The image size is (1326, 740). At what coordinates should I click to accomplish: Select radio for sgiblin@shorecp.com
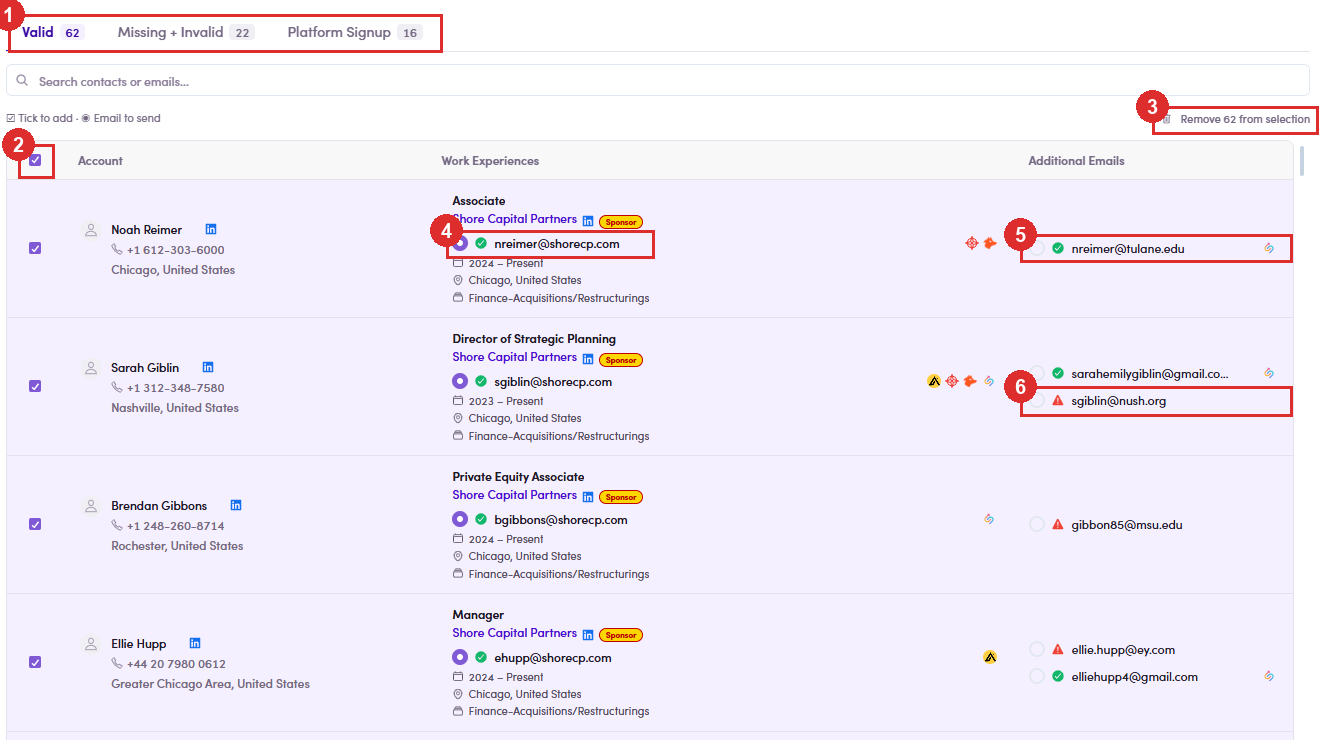[460, 381]
